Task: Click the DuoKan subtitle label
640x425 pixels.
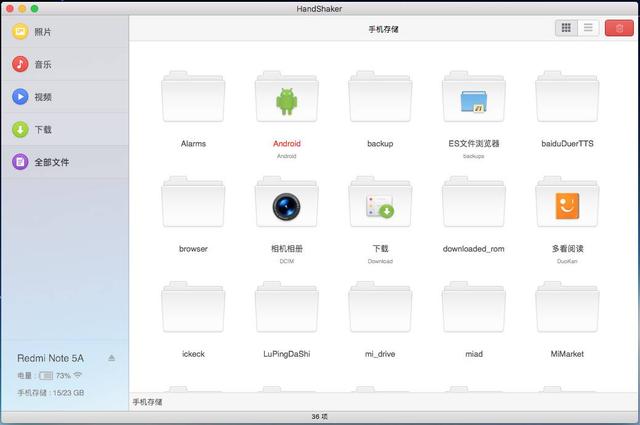Action: 567,261
